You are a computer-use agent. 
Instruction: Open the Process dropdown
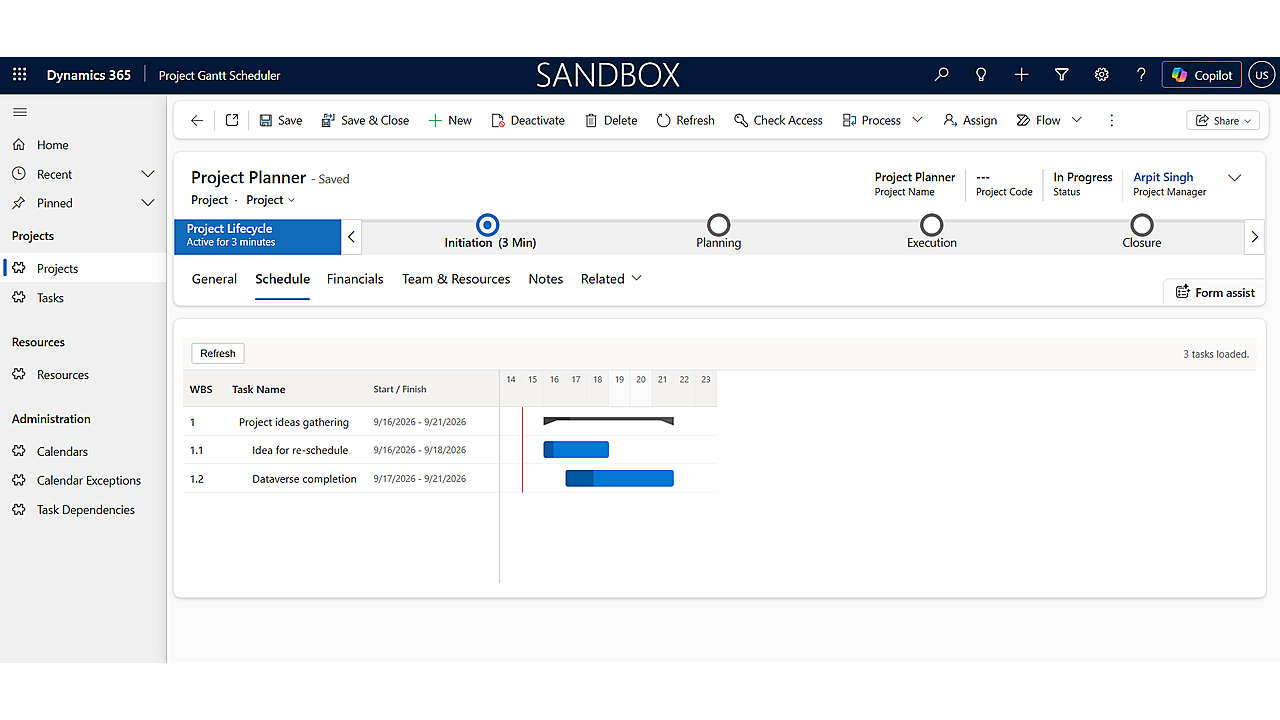click(882, 120)
